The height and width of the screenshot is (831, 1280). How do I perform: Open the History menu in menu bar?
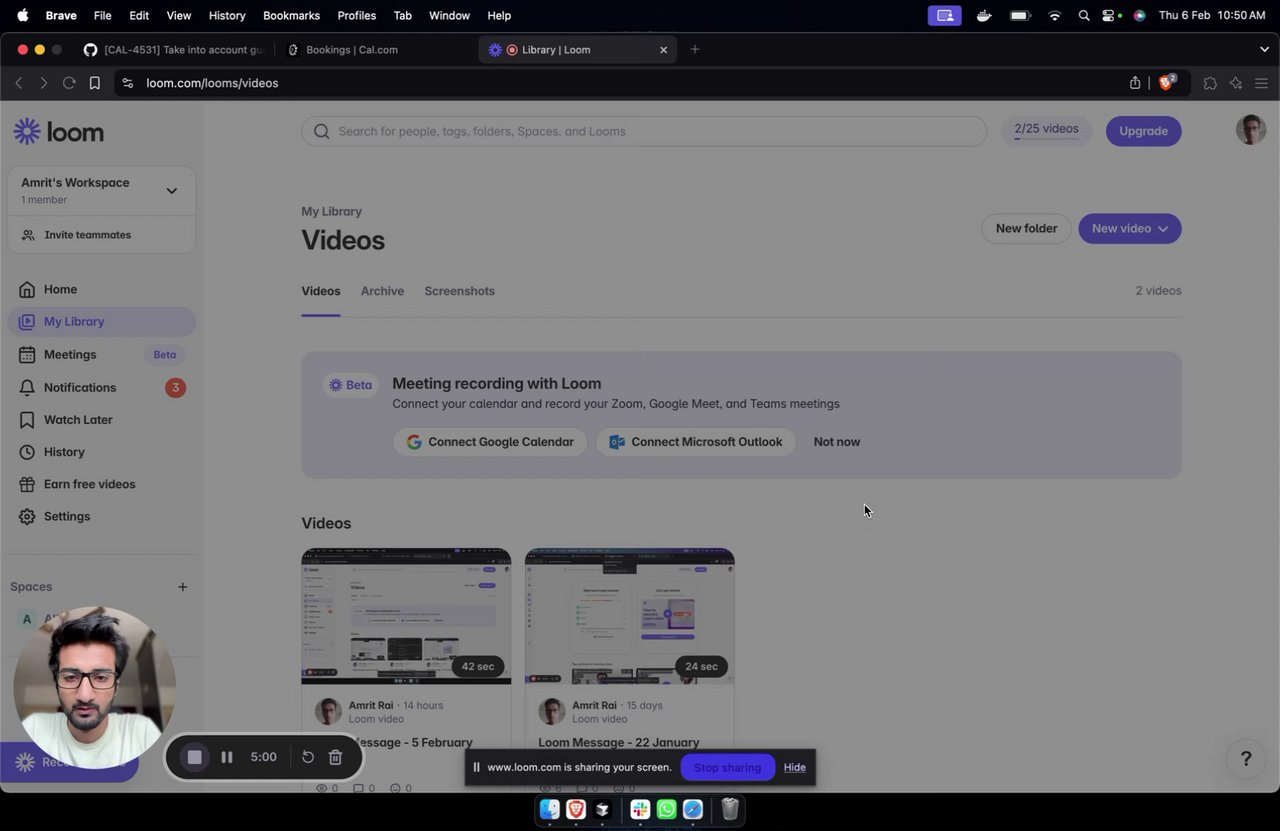(227, 15)
